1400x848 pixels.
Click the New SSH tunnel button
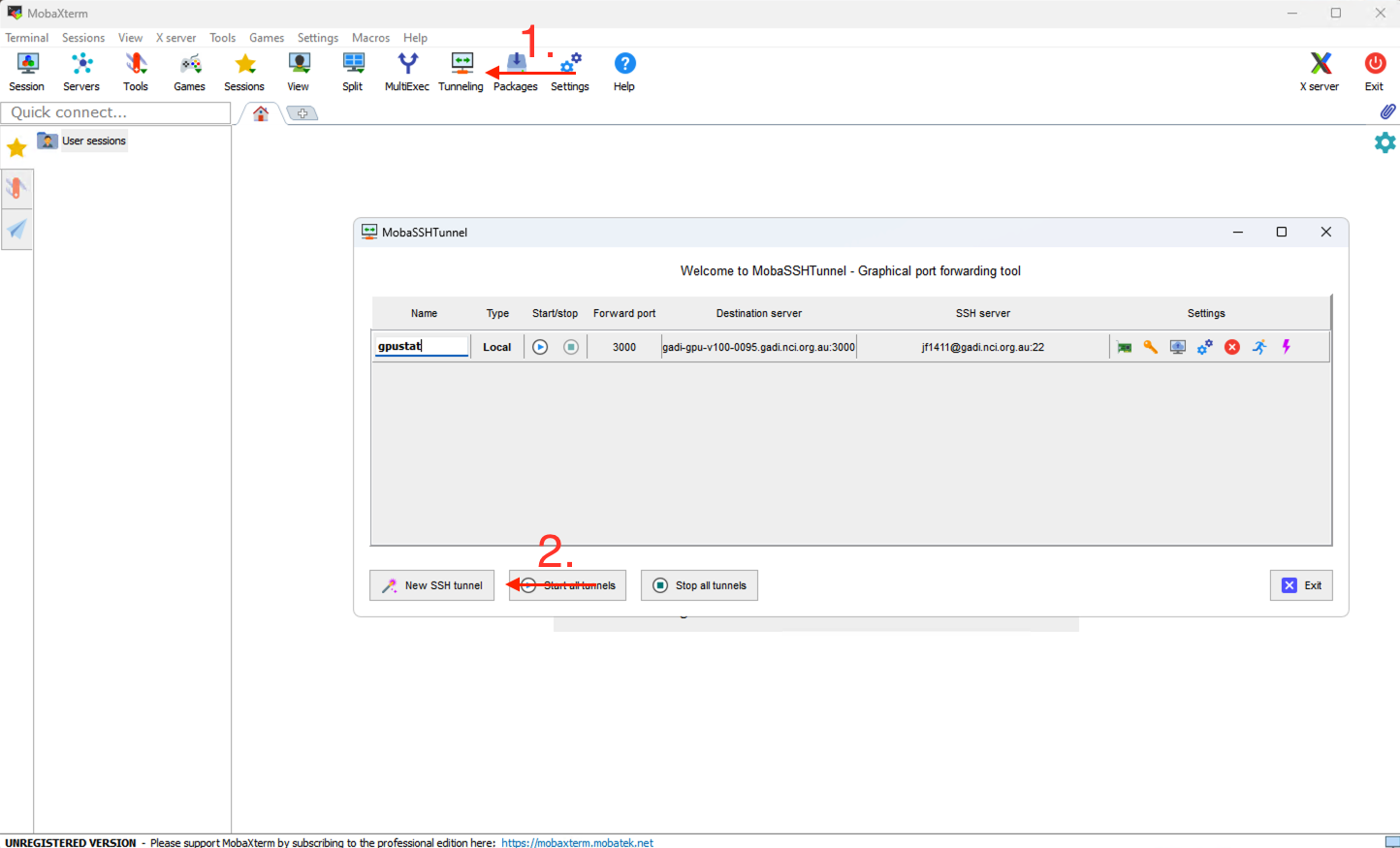(432, 585)
